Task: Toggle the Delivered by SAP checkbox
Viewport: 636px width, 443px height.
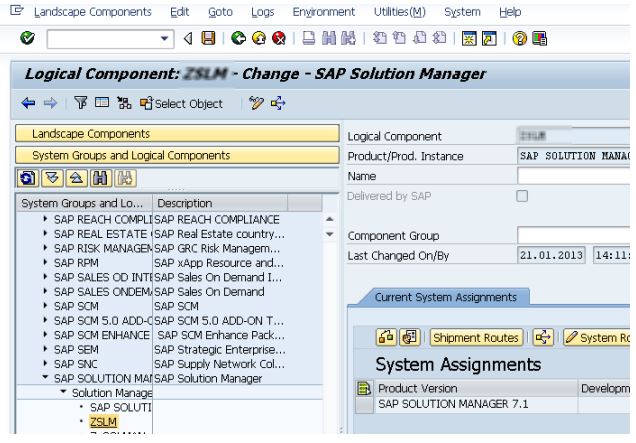Action: 522,196
